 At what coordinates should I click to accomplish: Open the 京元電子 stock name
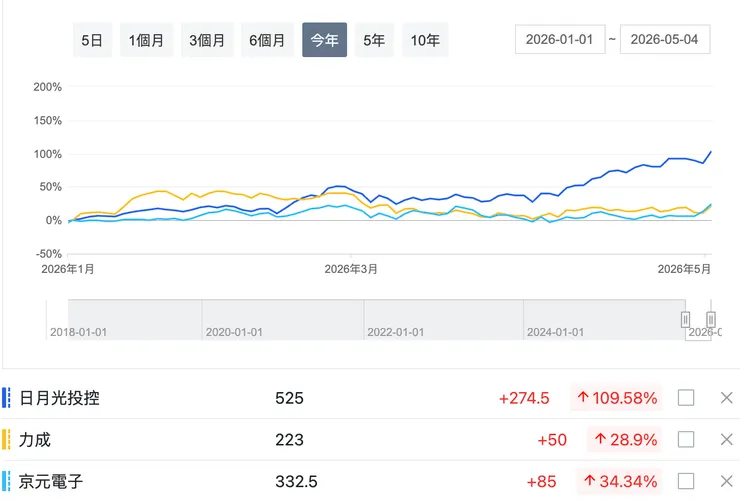51,482
